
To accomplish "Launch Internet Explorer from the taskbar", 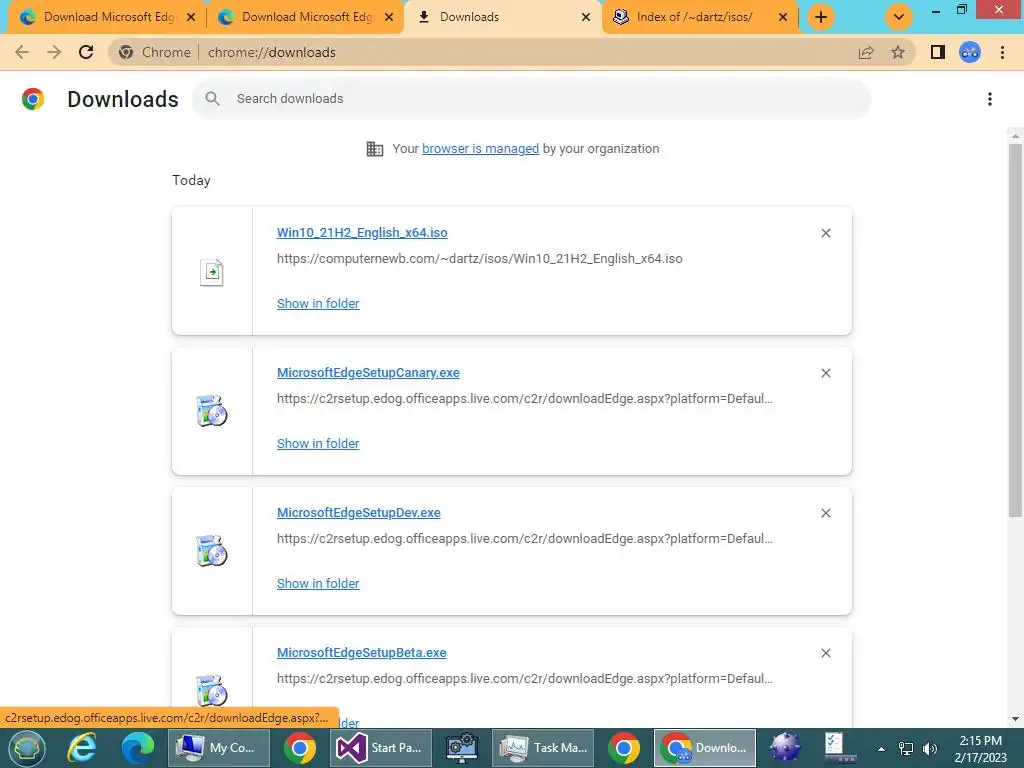I will click(x=82, y=748).
